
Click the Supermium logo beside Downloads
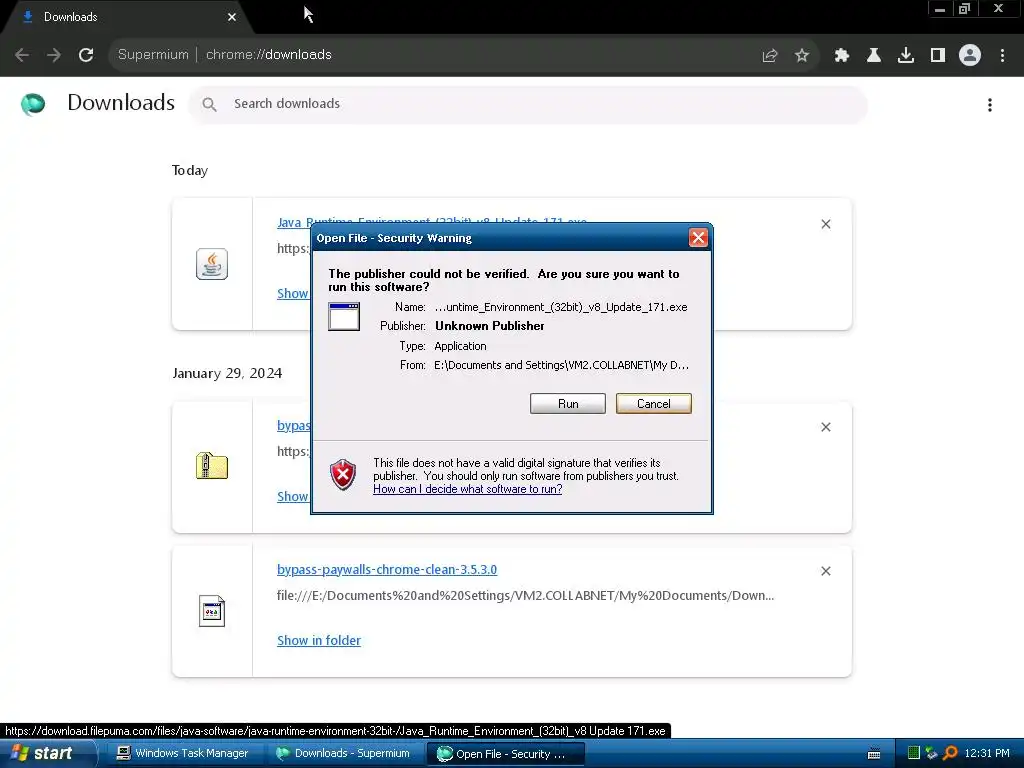click(33, 104)
